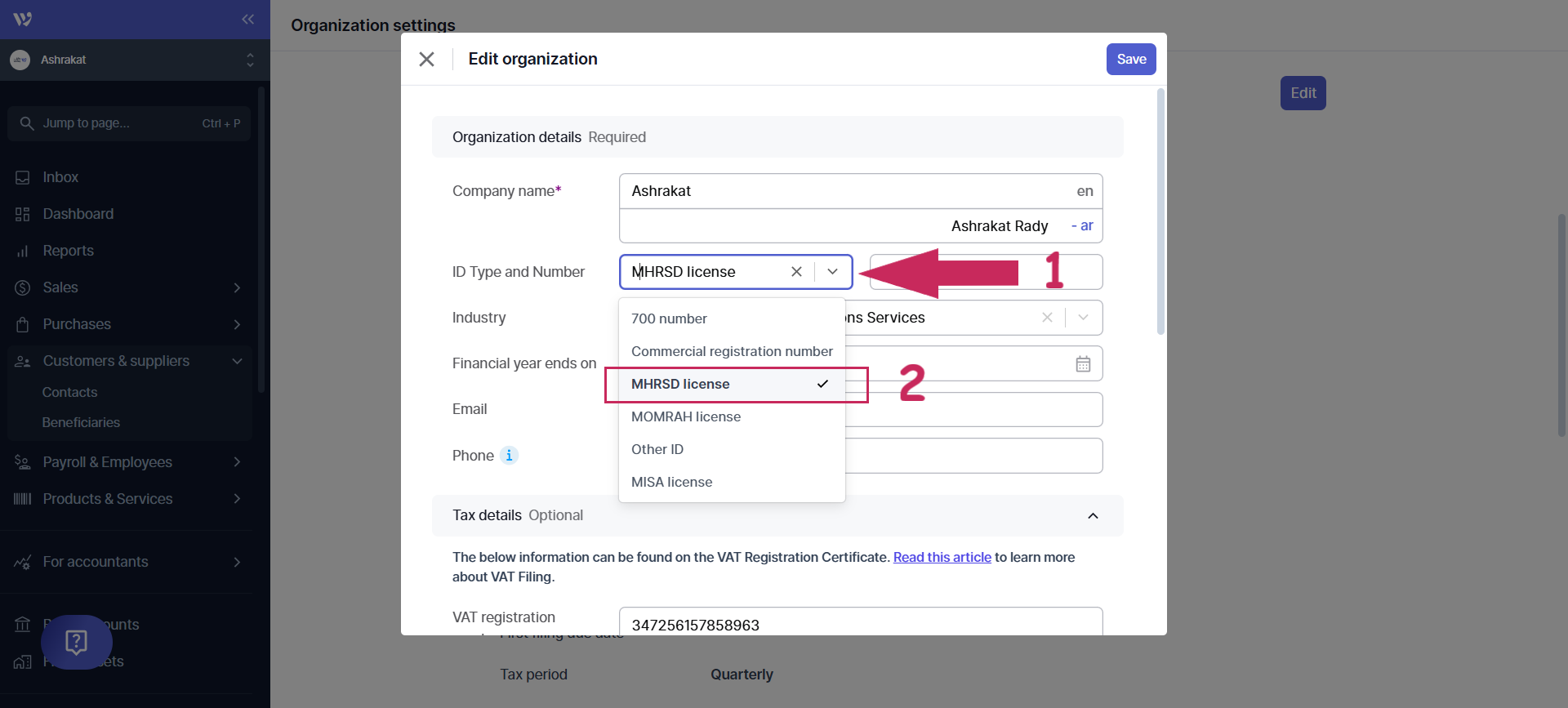Open the financial year calendar picker
The image size is (1568, 708).
[1083, 364]
